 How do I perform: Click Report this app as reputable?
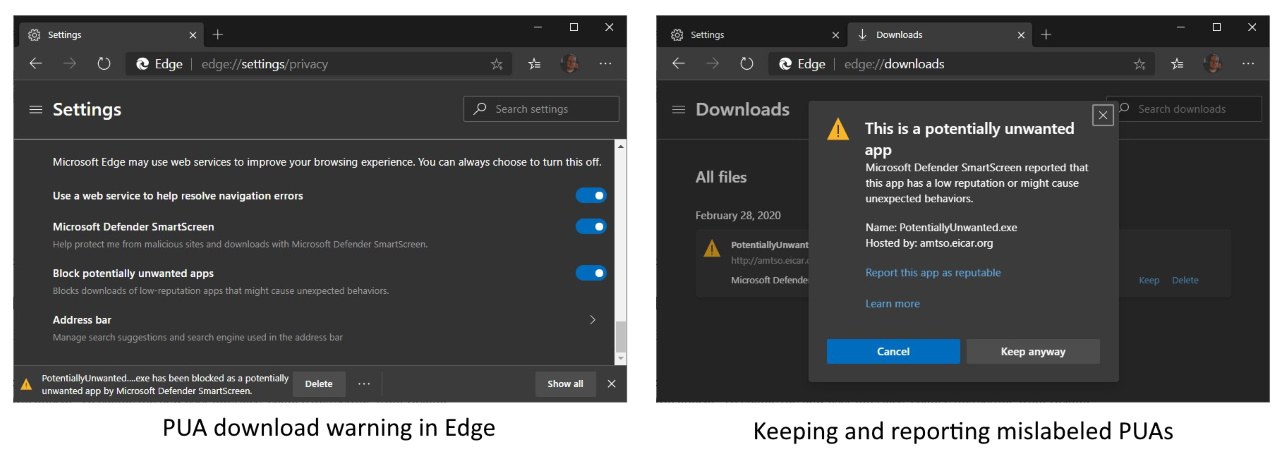tap(933, 273)
